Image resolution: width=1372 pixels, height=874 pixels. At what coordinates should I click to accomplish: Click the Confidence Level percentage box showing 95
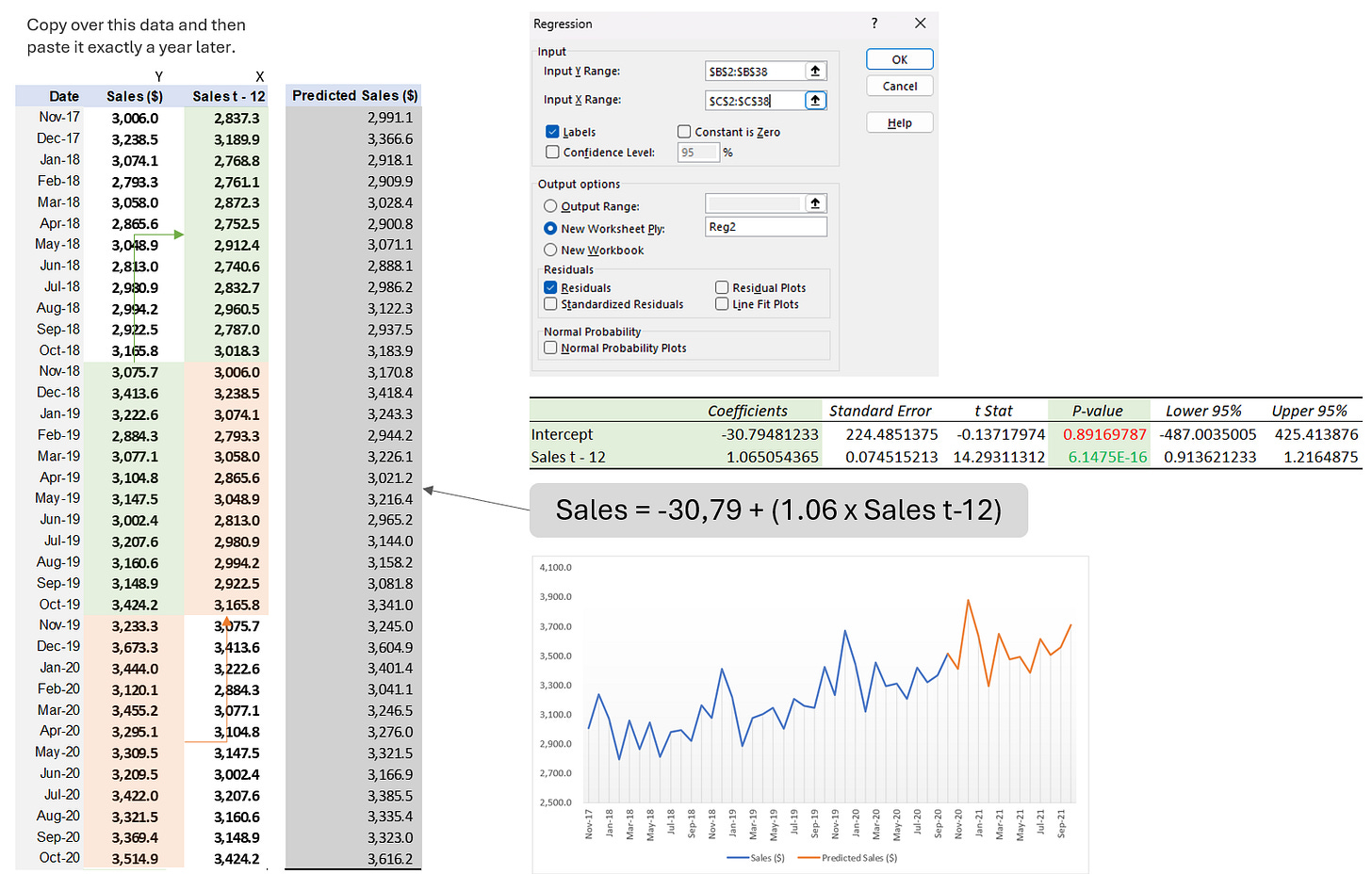click(698, 153)
